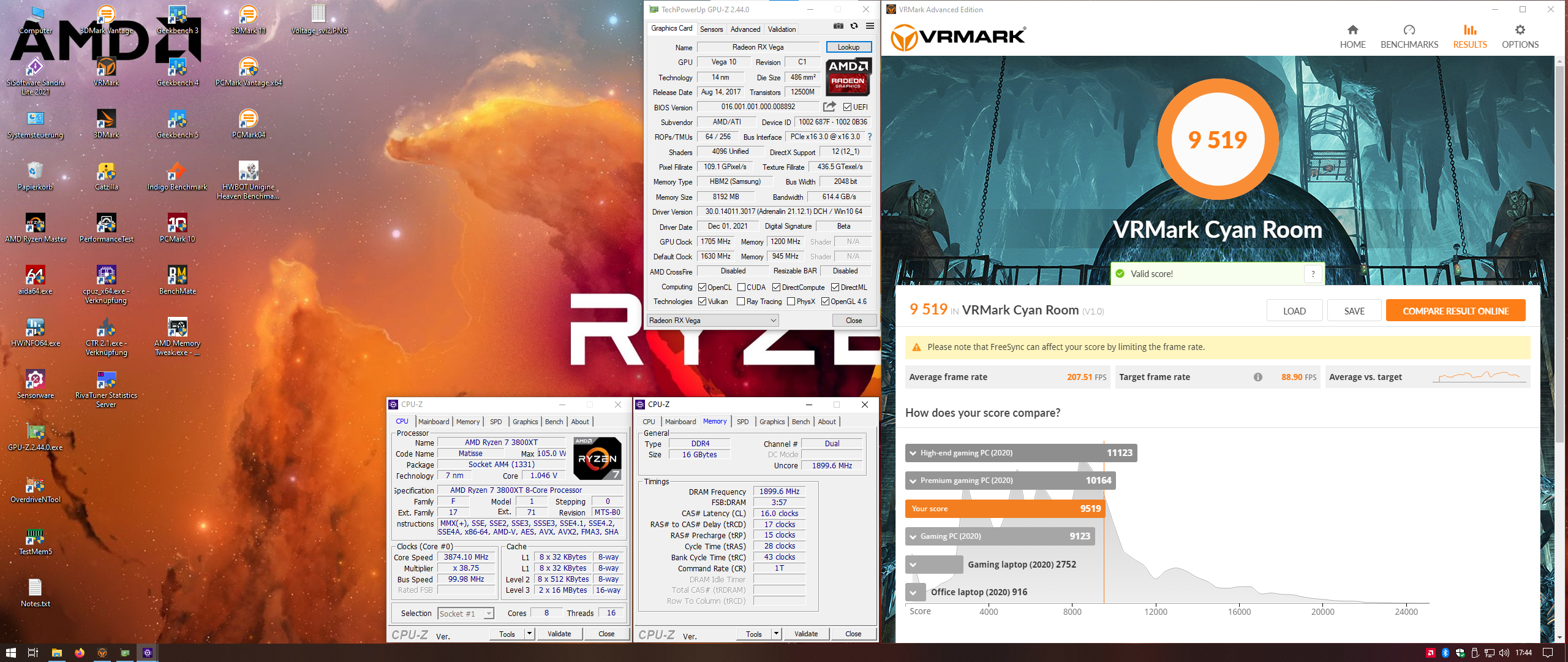Open the GPU-Z hamburger menu

pos(870,26)
